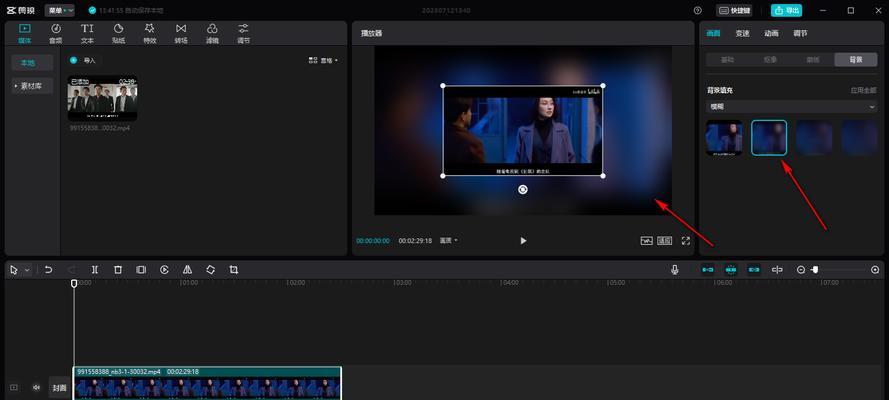Image resolution: width=889 pixels, height=400 pixels.
Task: Switch to the 变速 (Speed) tab
Action: point(742,33)
